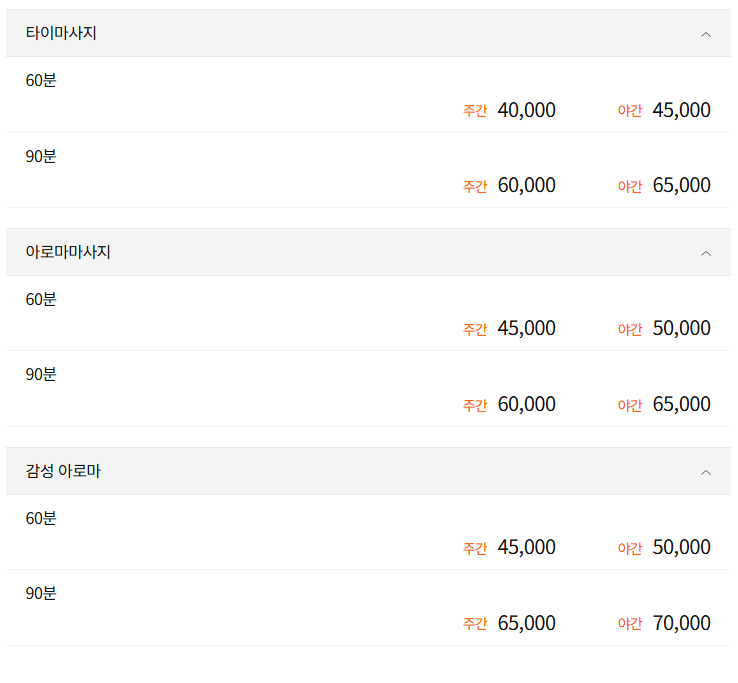Select 감성 아로마 60분 night price 50,000
The width and height of the screenshot is (738, 683).
tap(681, 547)
